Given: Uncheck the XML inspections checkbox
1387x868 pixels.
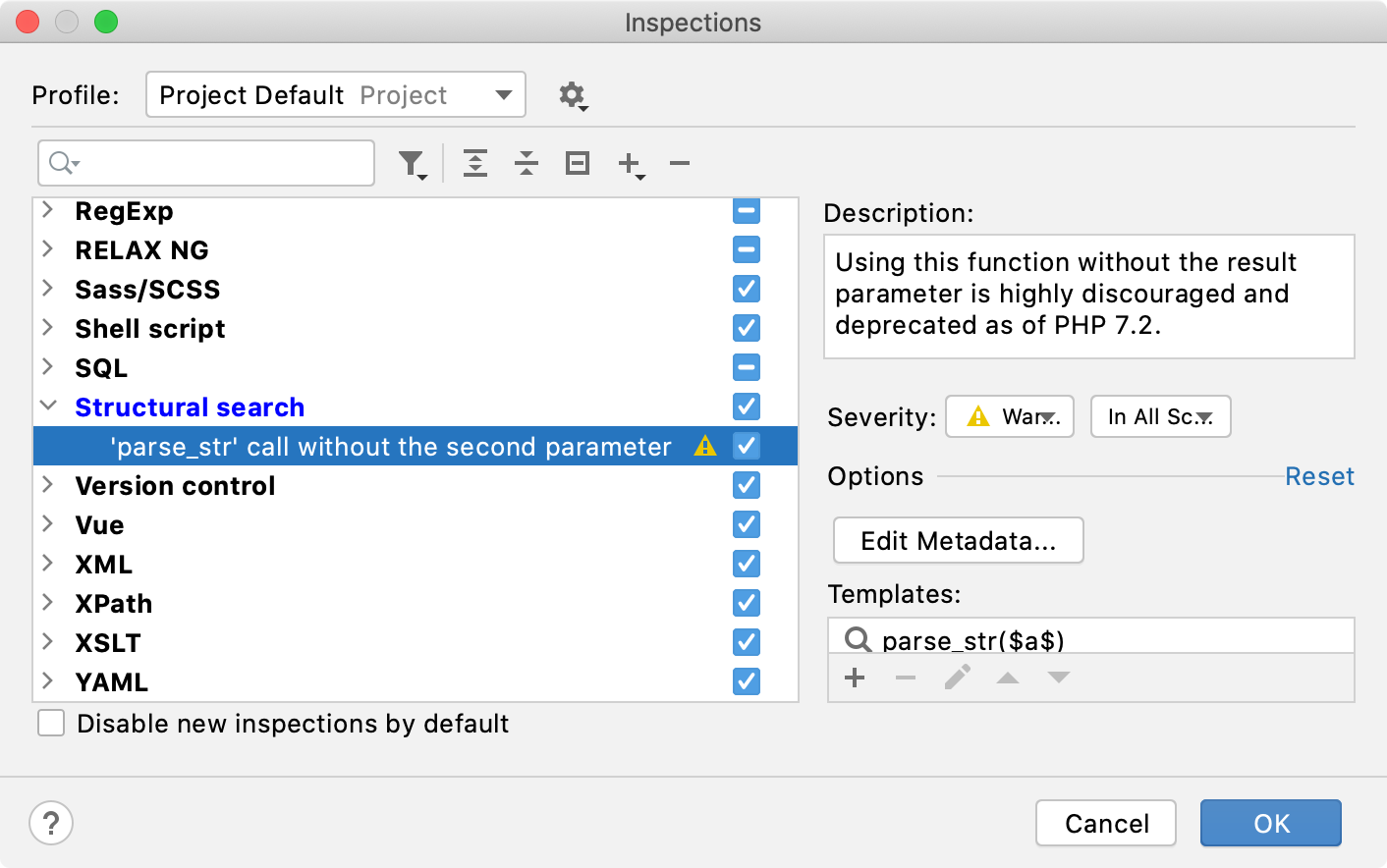Looking at the screenshot, I should [x=747, y=564].
